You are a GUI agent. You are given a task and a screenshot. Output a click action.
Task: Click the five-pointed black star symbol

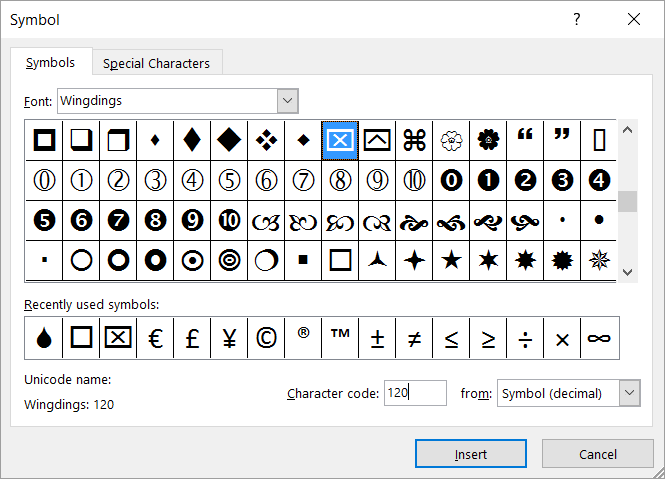click(451, 260)
